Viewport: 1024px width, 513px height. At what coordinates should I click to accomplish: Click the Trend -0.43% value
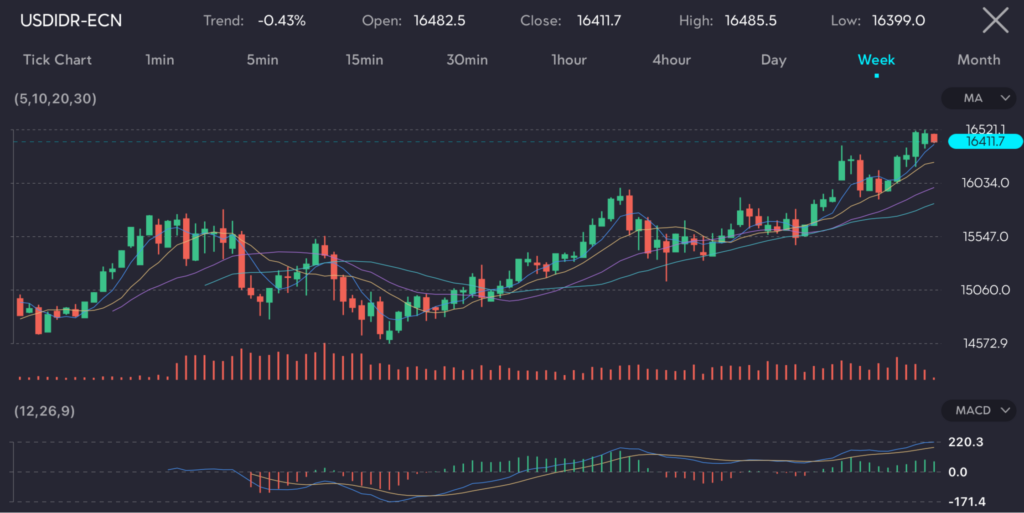pyautogui.click(x=281, y=20)
